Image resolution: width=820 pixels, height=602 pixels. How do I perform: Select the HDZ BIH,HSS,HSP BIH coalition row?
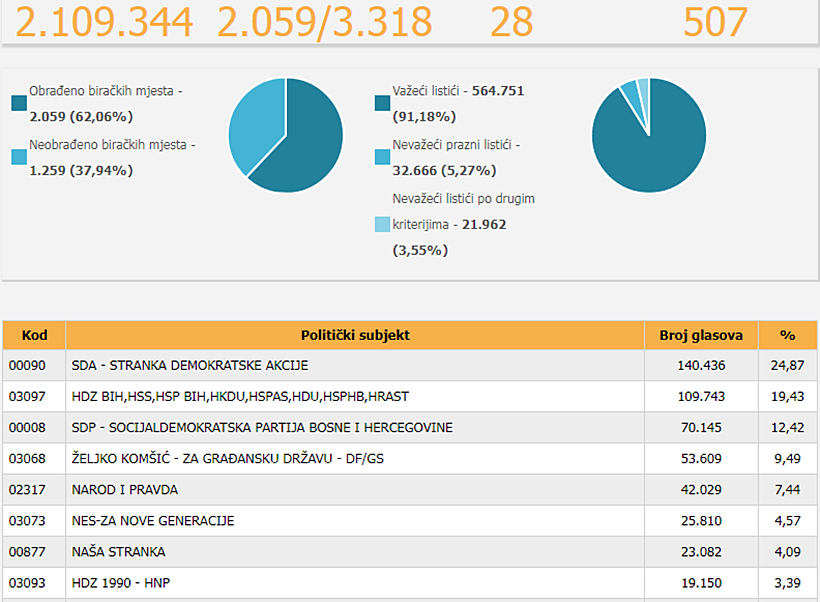410,396
